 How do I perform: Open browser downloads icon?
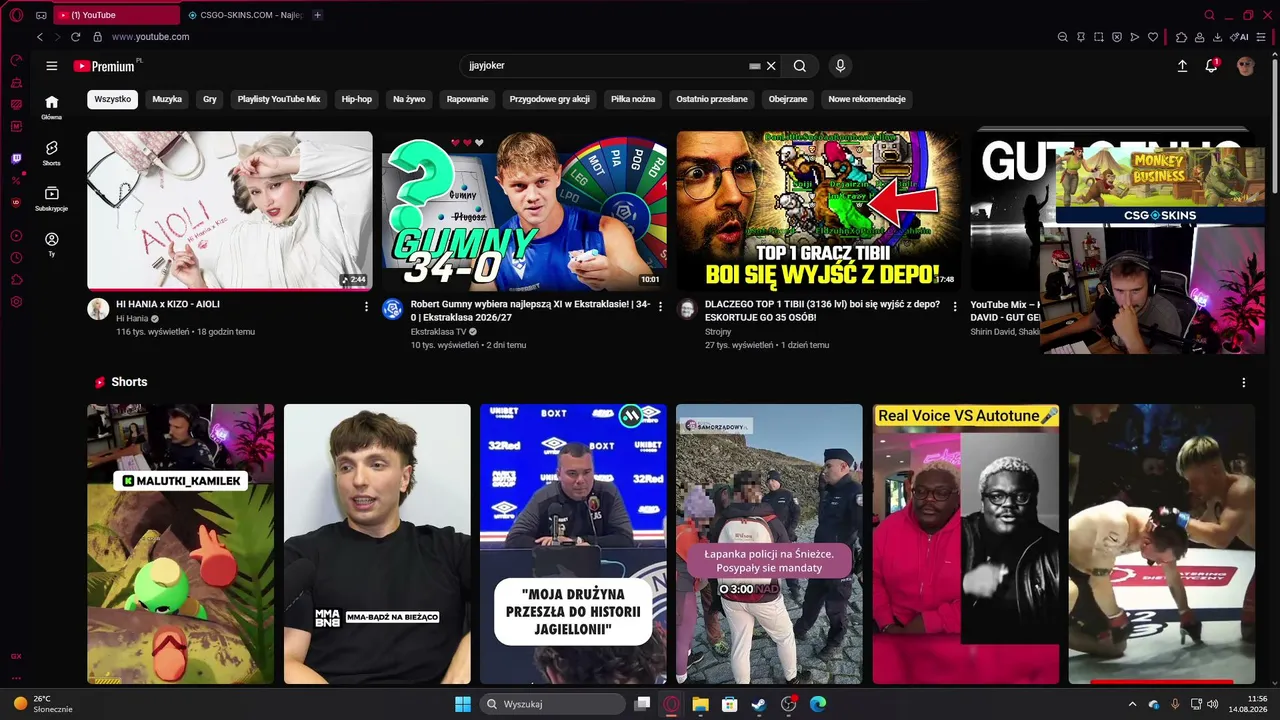pyautogui.click(x=1217, y=37)
